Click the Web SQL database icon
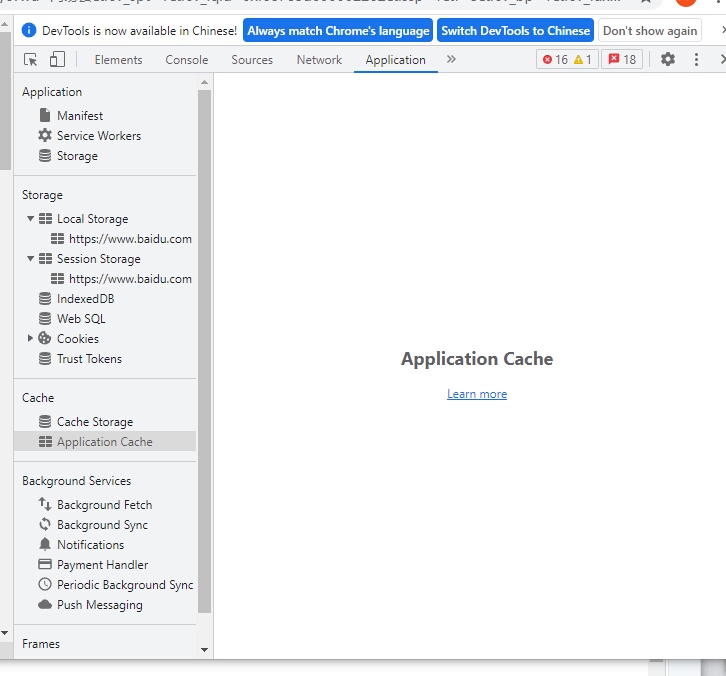 [45, 319]
